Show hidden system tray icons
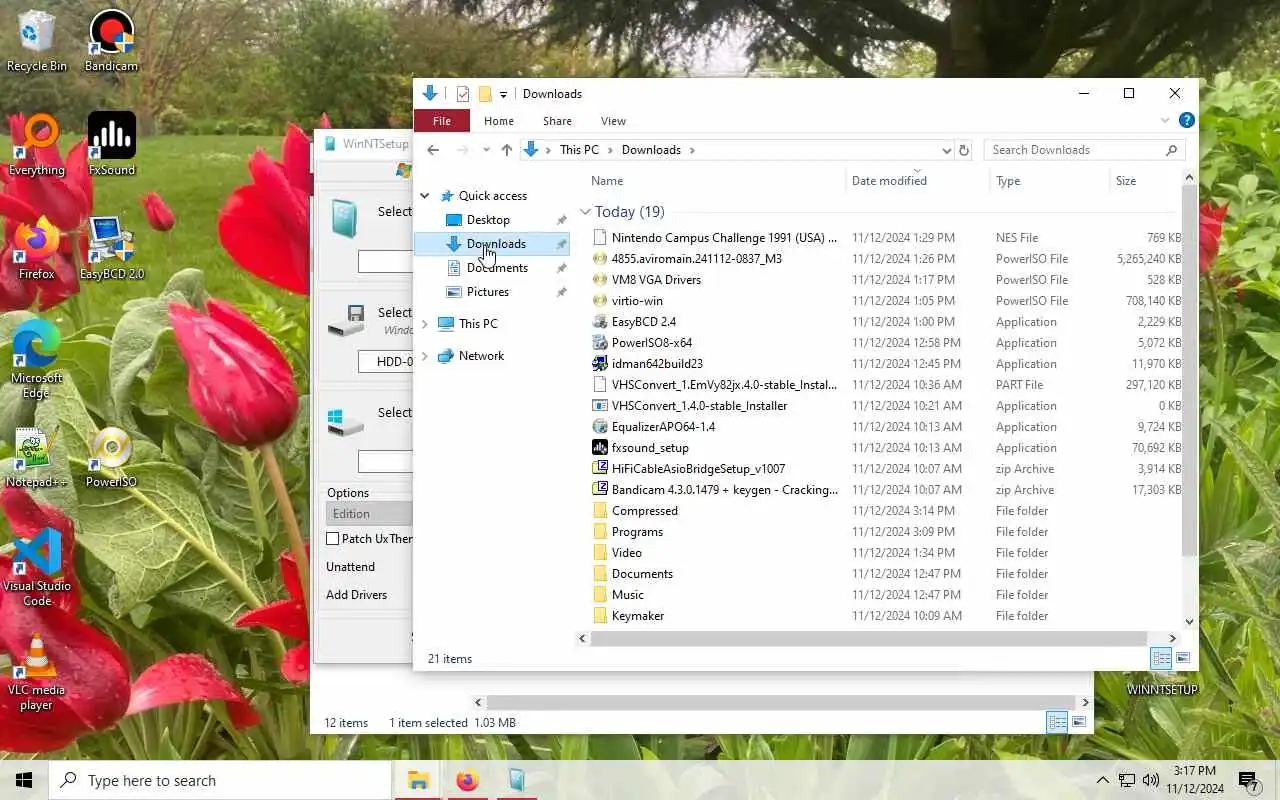This screenshot has height=800, width=1280. [x=1103, y=780]
